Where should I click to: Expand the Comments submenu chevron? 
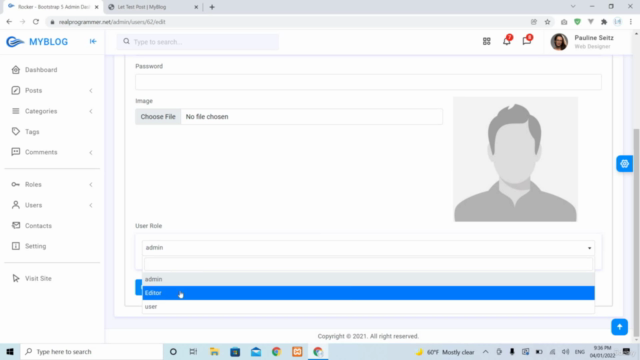(91, 152)
